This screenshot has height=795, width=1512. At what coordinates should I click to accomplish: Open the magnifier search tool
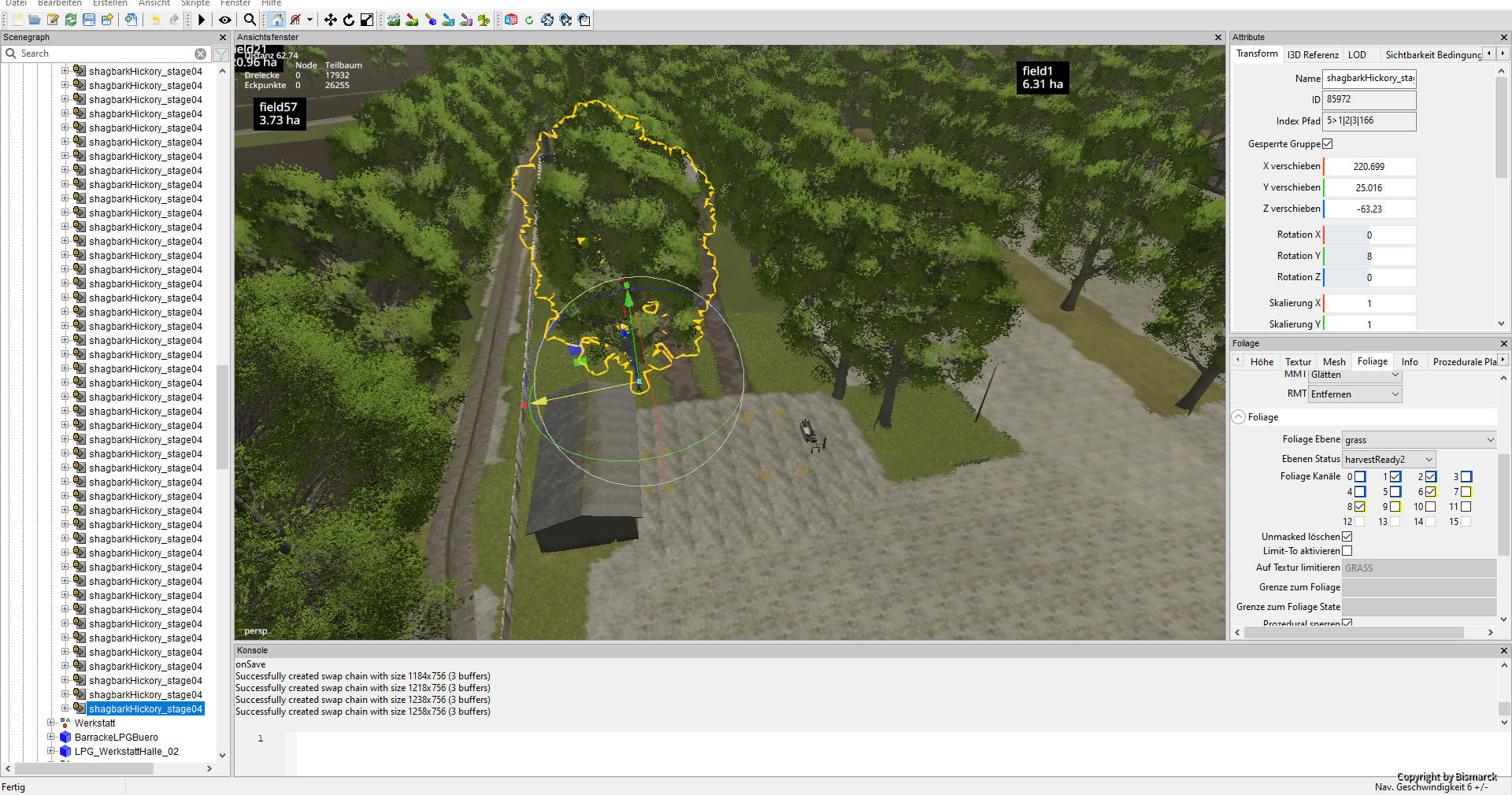[x=250, y=20]
